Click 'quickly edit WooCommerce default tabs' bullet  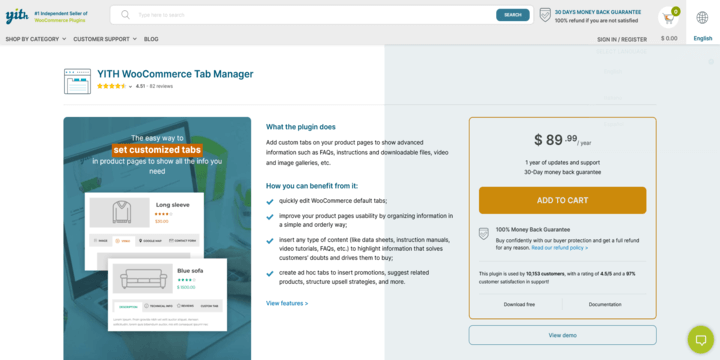tap(333, 201)
